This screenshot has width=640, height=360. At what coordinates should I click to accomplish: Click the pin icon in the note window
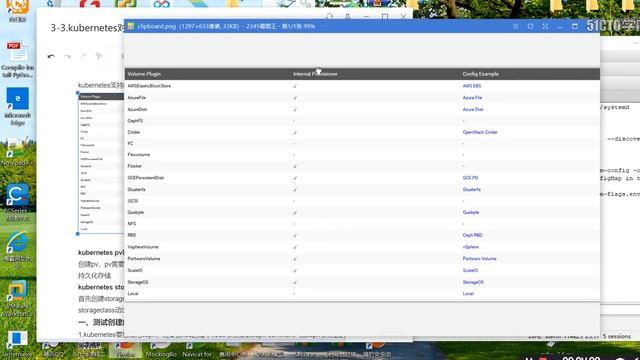coord(348,17)
